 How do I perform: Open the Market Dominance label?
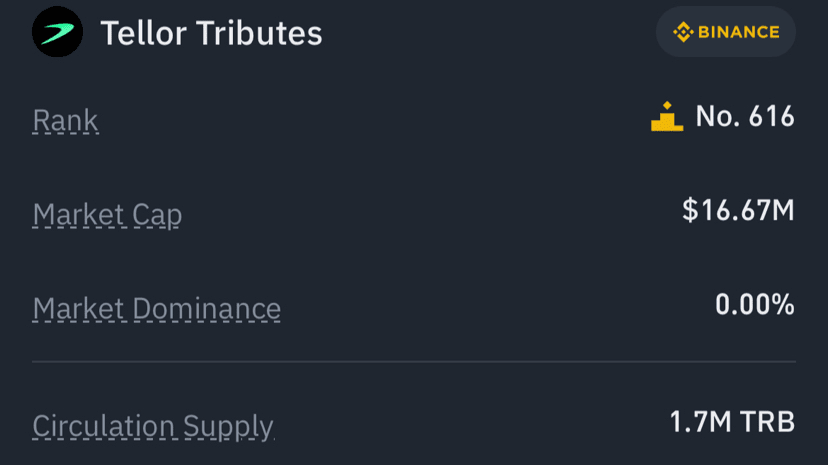[156, 308]
